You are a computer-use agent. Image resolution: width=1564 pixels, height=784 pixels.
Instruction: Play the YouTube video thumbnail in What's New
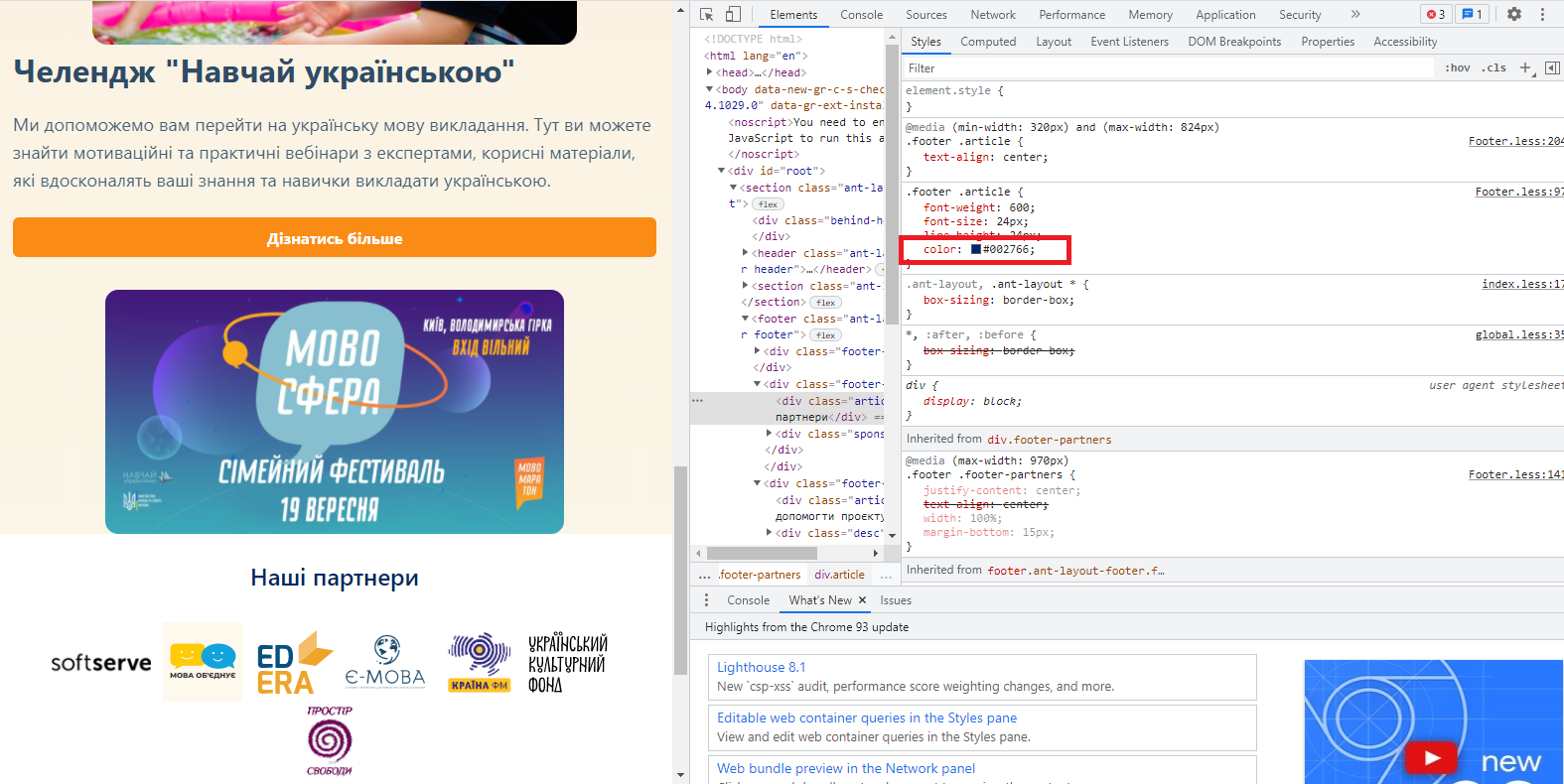(x=1431, y=758)
